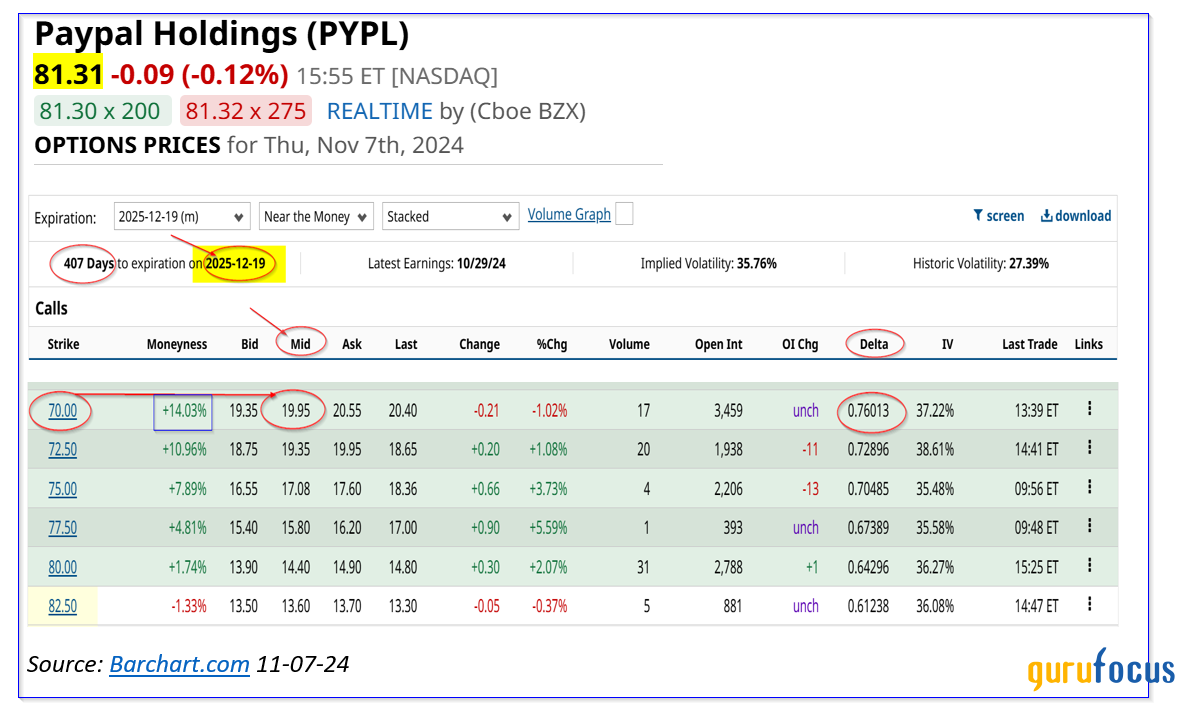Image resolution: width=1183 pixels, height=704 pixels.
Task: Open the 72.50 strike link
Action: pyautogui.click(x=63, y=450)
